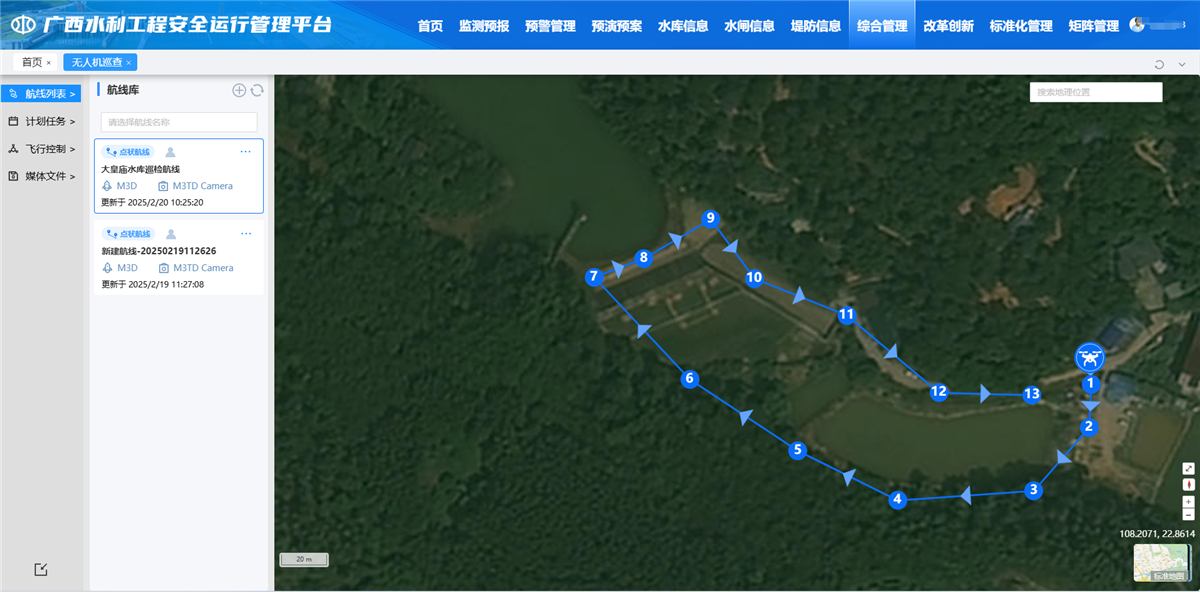Add a new route with plus icon

(239, 90)
